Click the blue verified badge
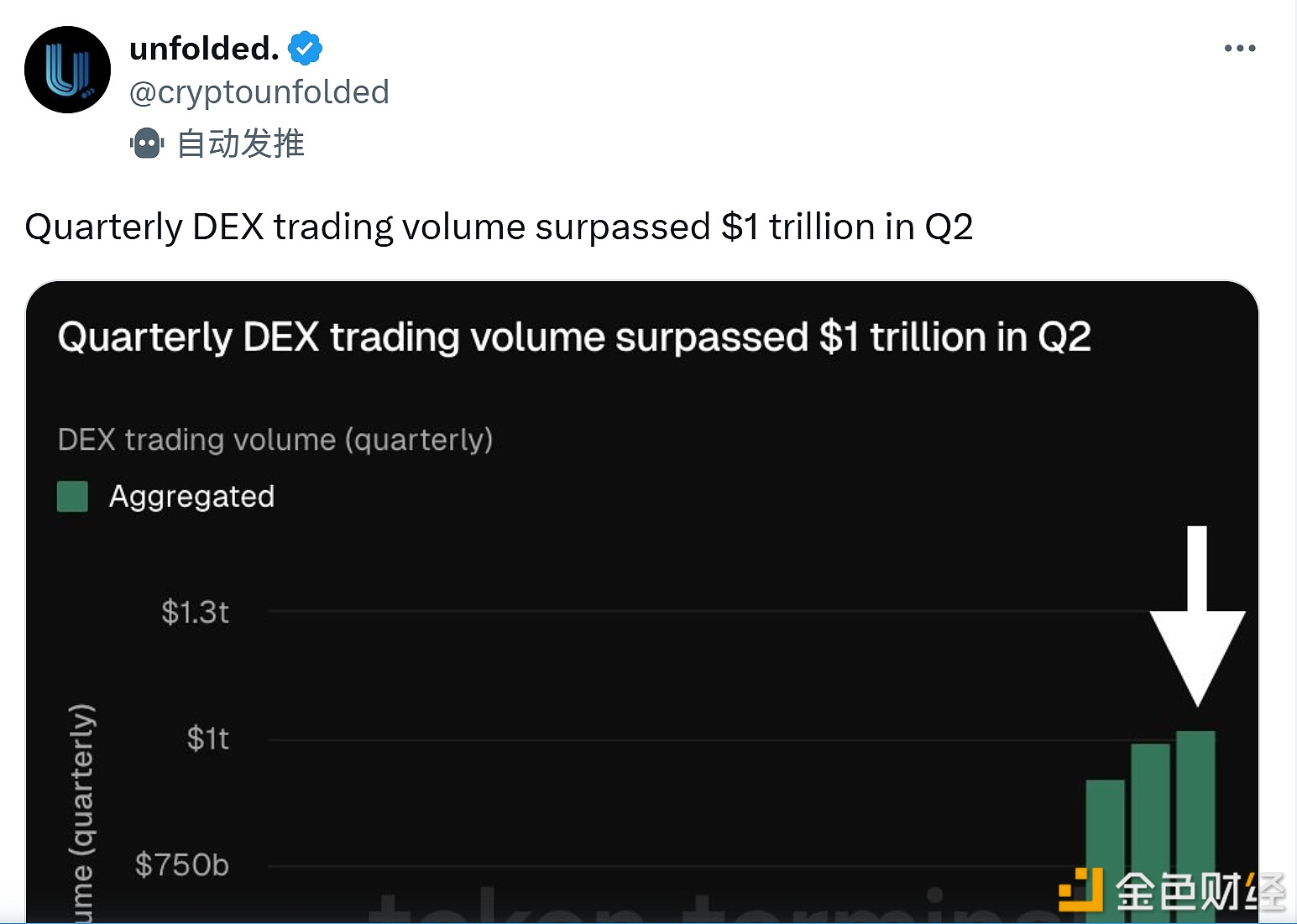The height and width of the screenshot is (924, 1297). [x=306, y=49]
